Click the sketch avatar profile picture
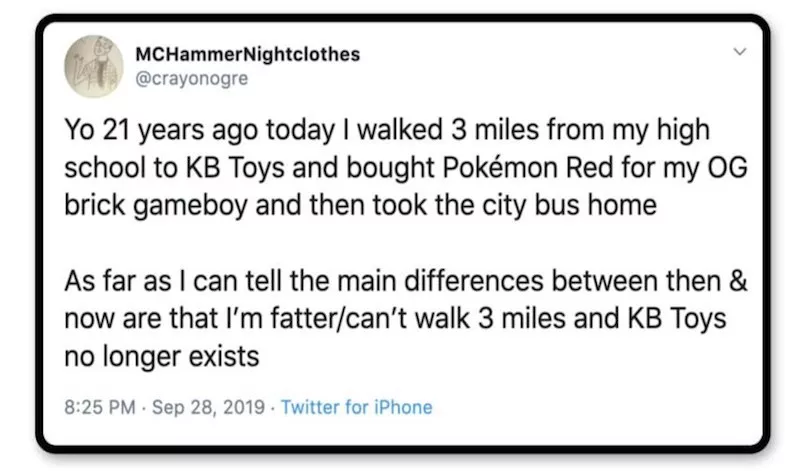Viewport: 800px width, 471px height. pyautogui.click(x=93, y=65)
